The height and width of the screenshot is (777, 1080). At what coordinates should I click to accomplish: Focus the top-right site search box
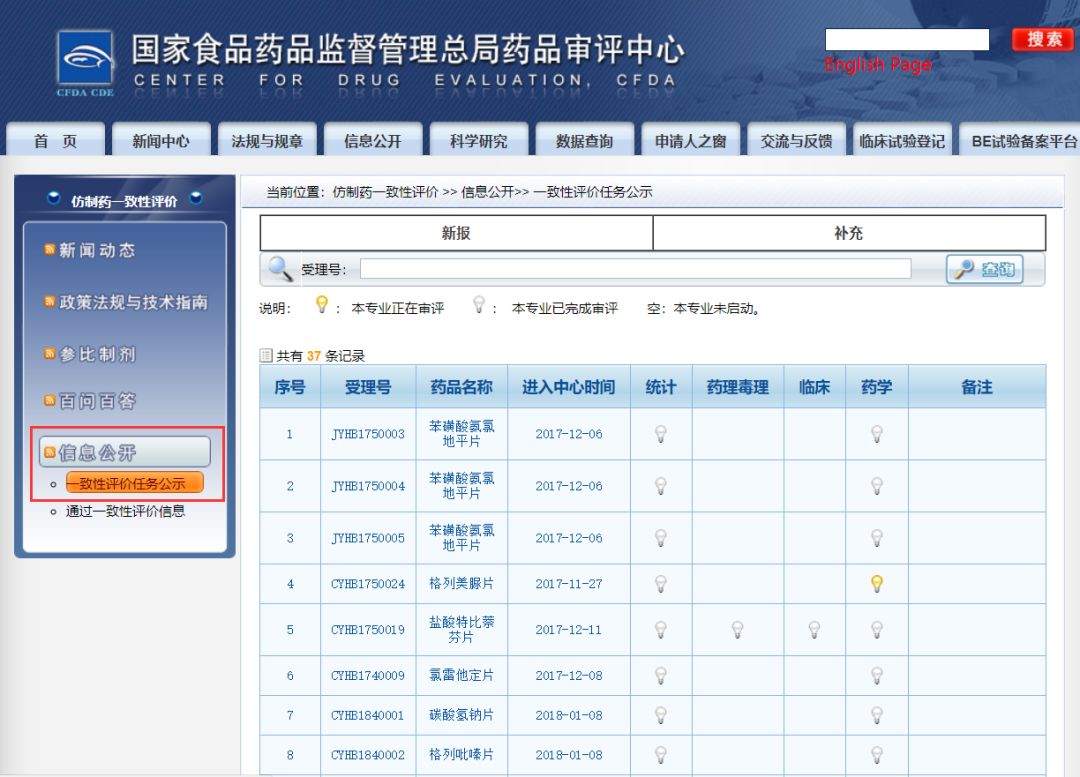(907, 39)
